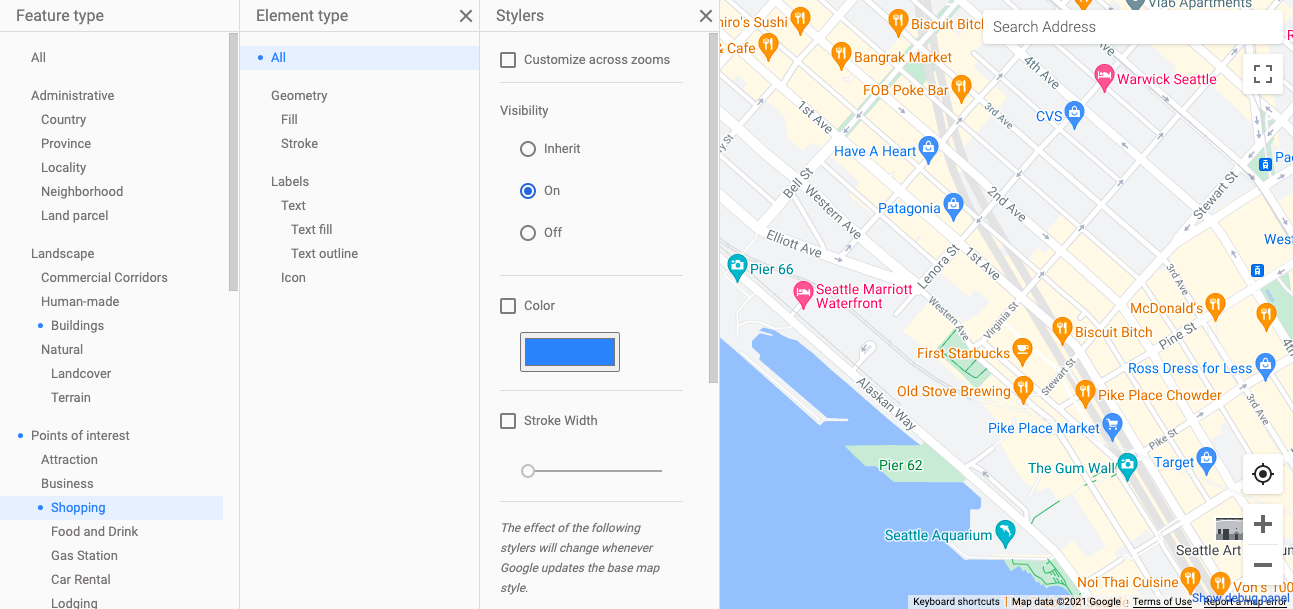Select Text element type

click(293, 206)
